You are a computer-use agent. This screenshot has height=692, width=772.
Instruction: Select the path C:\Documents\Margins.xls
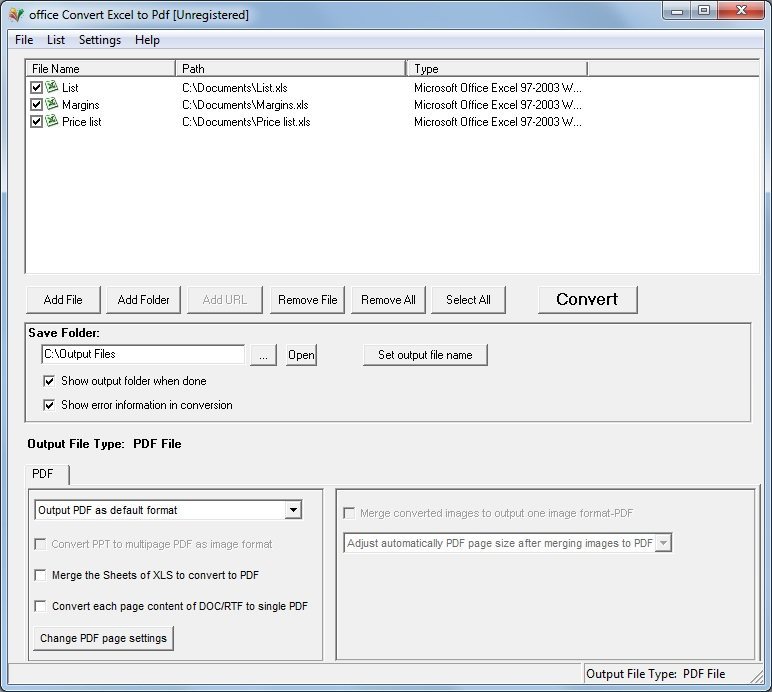tap(245, 105)
